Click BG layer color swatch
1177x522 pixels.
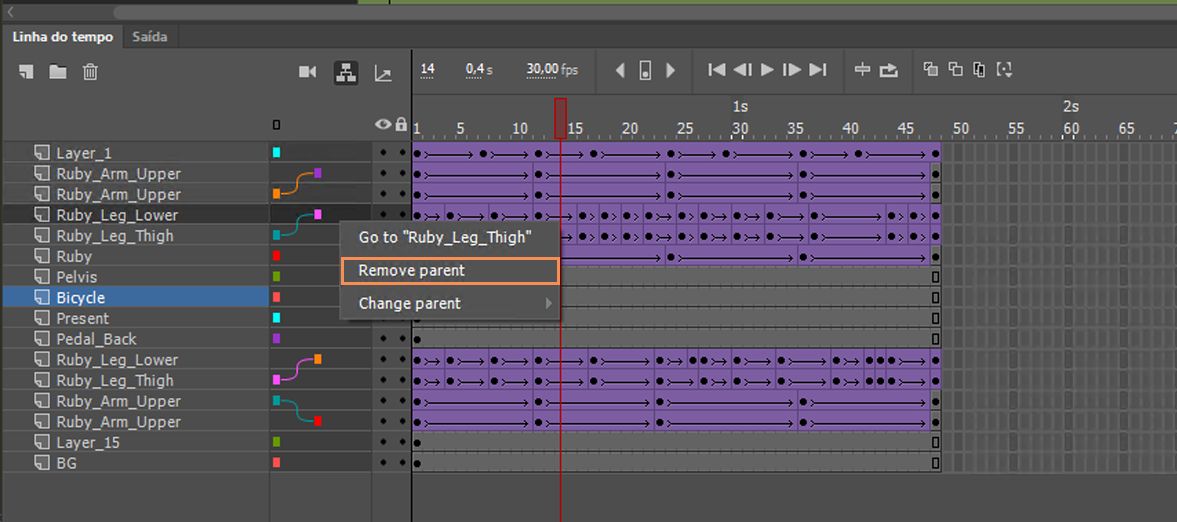coord(276,463)
